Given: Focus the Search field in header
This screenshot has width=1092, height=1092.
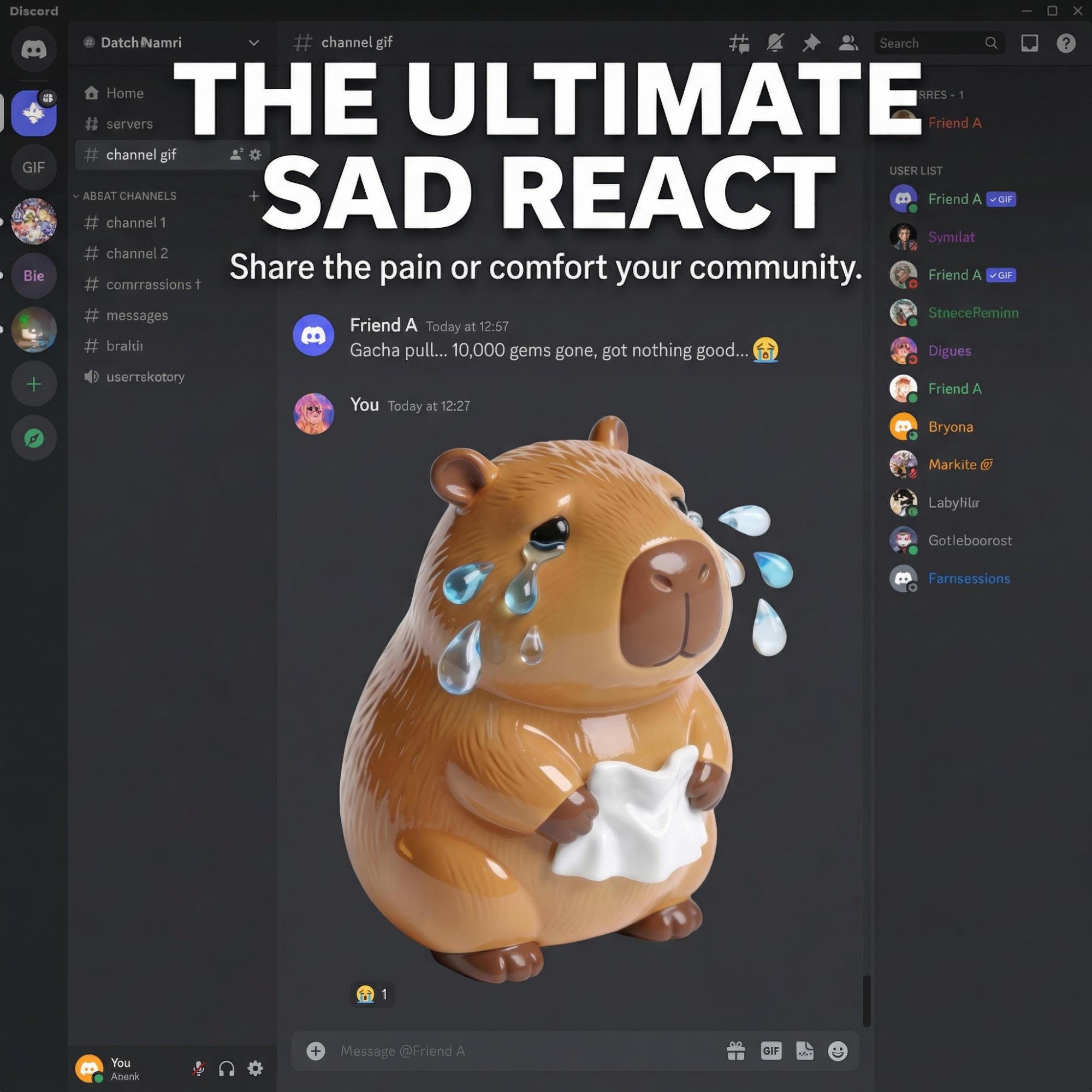Looking at the screenshot, I should [939, 43].
